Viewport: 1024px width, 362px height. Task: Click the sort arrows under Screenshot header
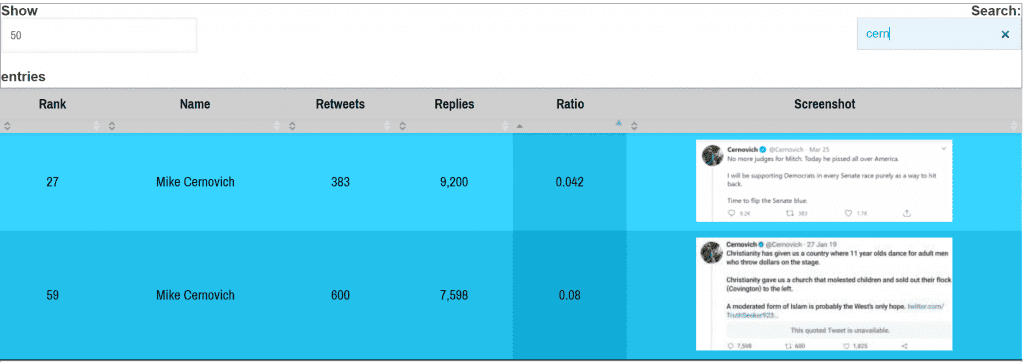click(633, 125)
